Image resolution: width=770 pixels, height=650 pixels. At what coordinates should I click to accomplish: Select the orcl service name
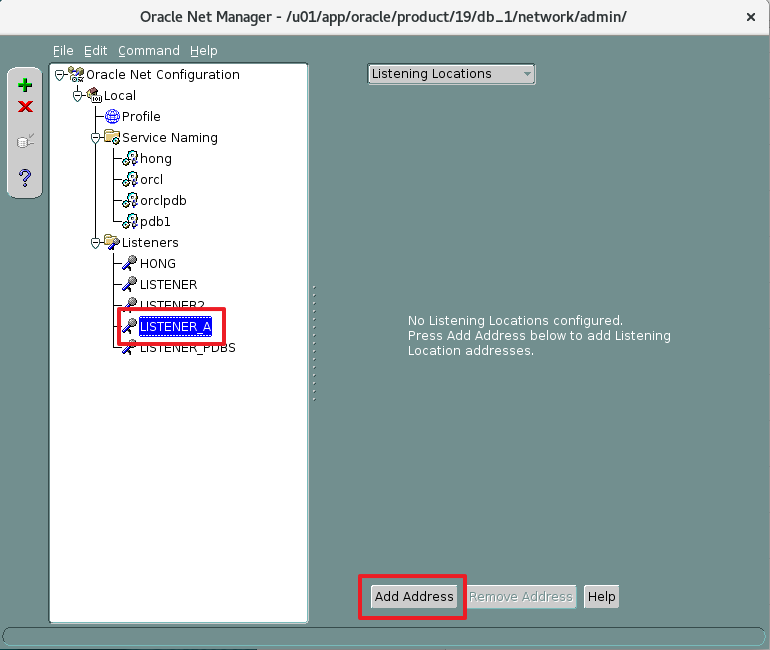point(151,180)
